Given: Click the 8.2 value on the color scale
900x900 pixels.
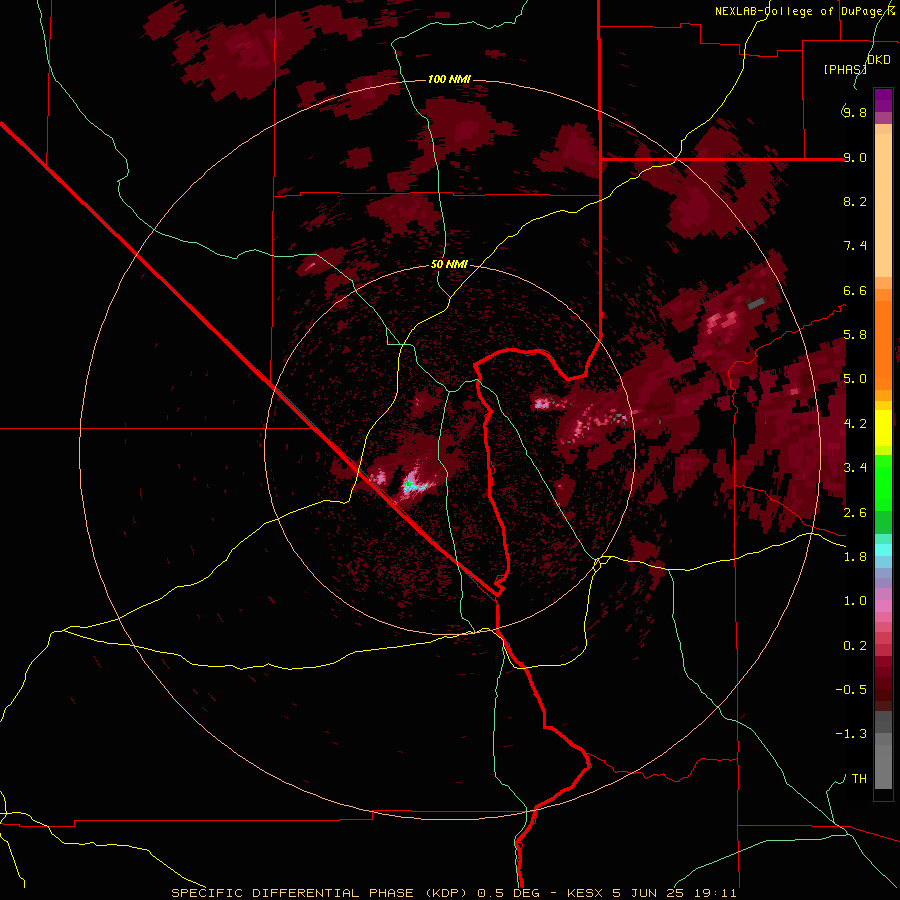Looking at the screenshot, I should tap(855, 201).
